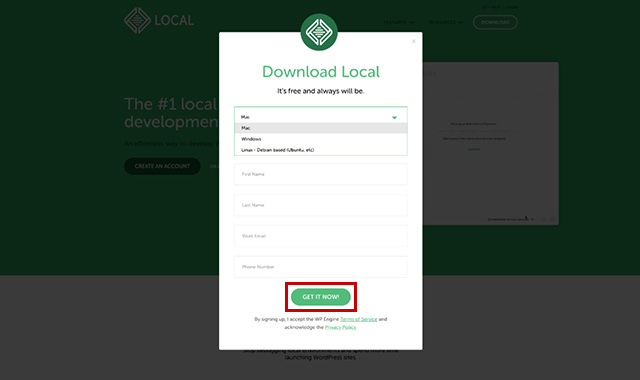Click the green GET IT NOW! button
Image resolution: width=640 pixels, height=380 pixels.
coord(320,297)
